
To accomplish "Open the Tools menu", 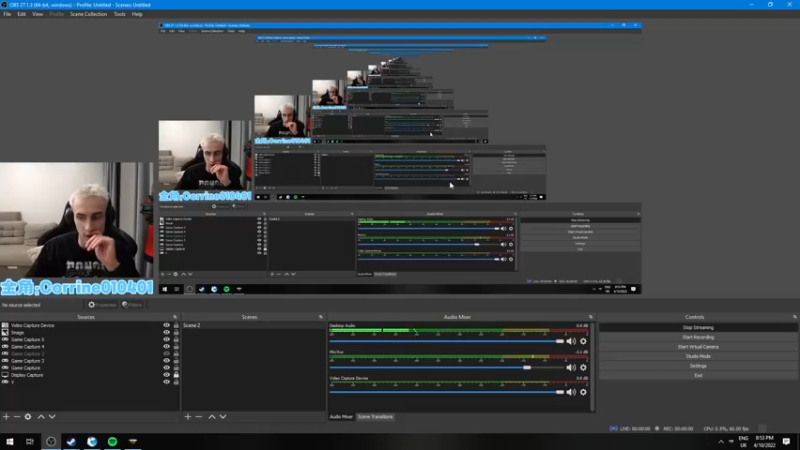I will tap(119, 14).
